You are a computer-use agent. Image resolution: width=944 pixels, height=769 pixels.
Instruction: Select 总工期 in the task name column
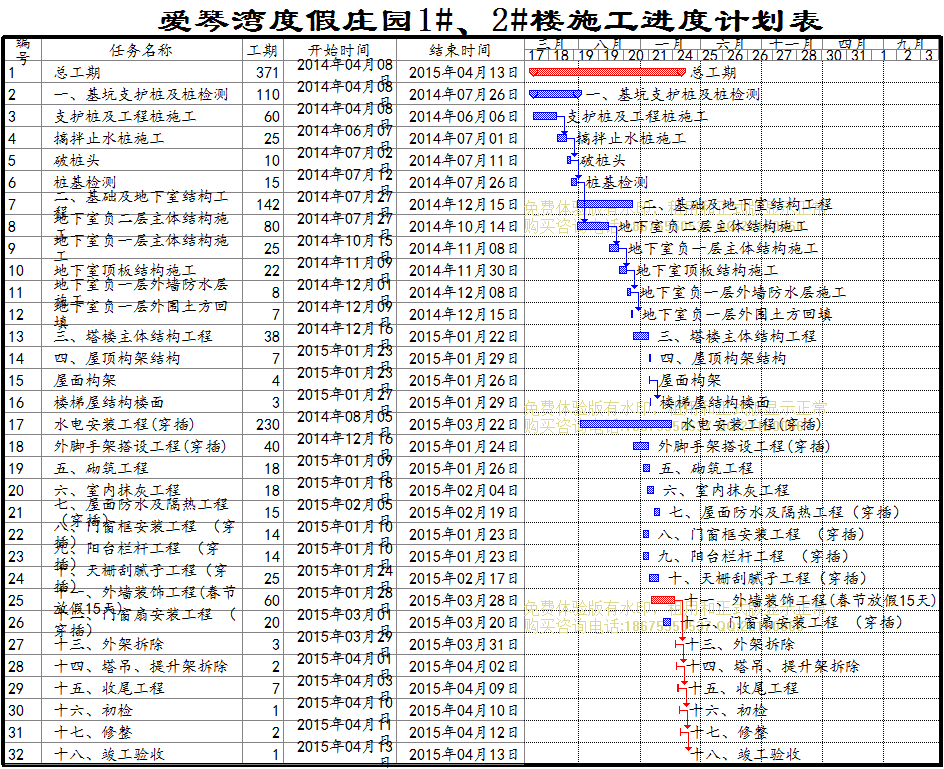tap(77, 73)
